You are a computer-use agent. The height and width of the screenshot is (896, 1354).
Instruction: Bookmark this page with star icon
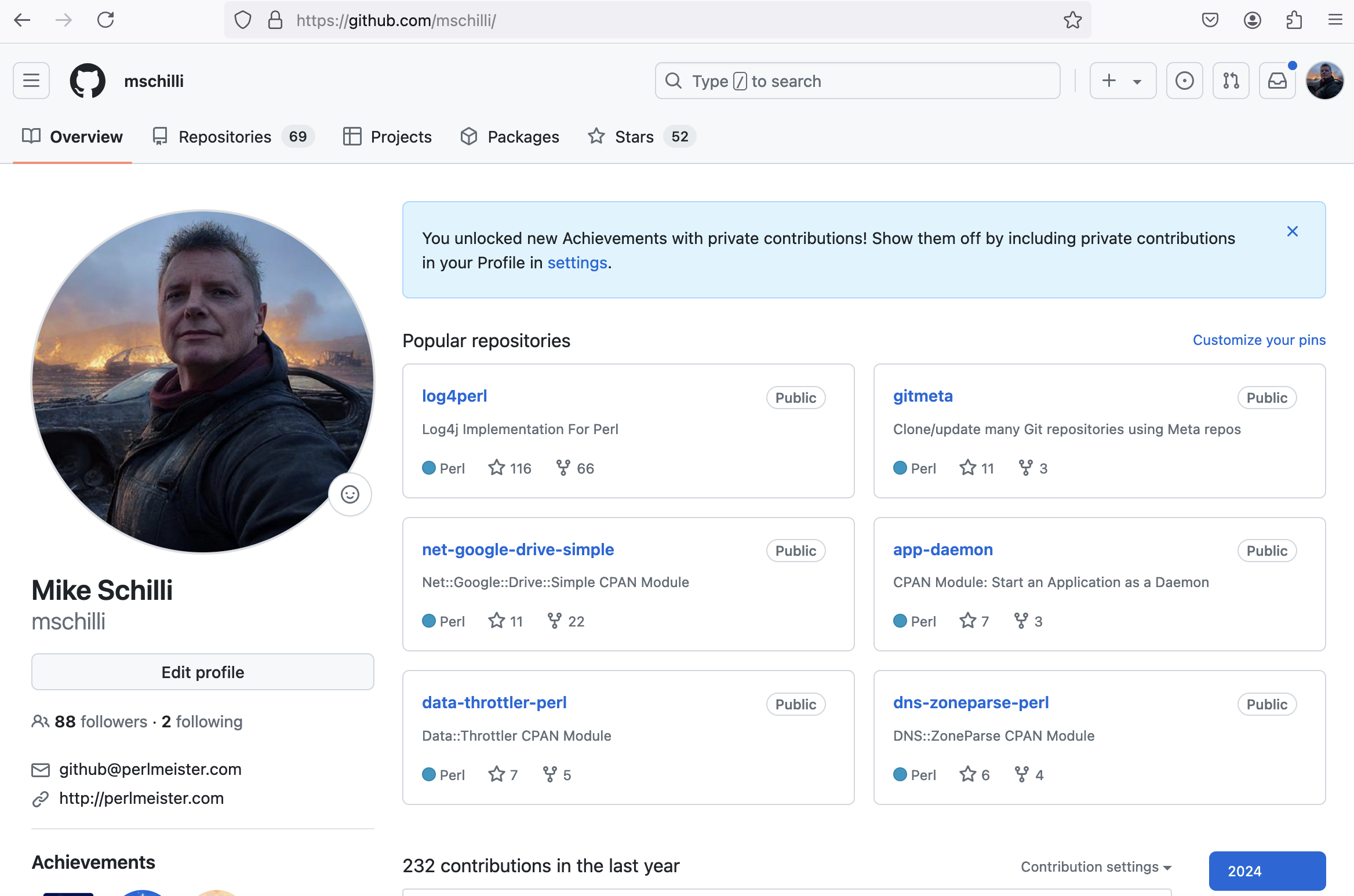[x=1072, y=20]
